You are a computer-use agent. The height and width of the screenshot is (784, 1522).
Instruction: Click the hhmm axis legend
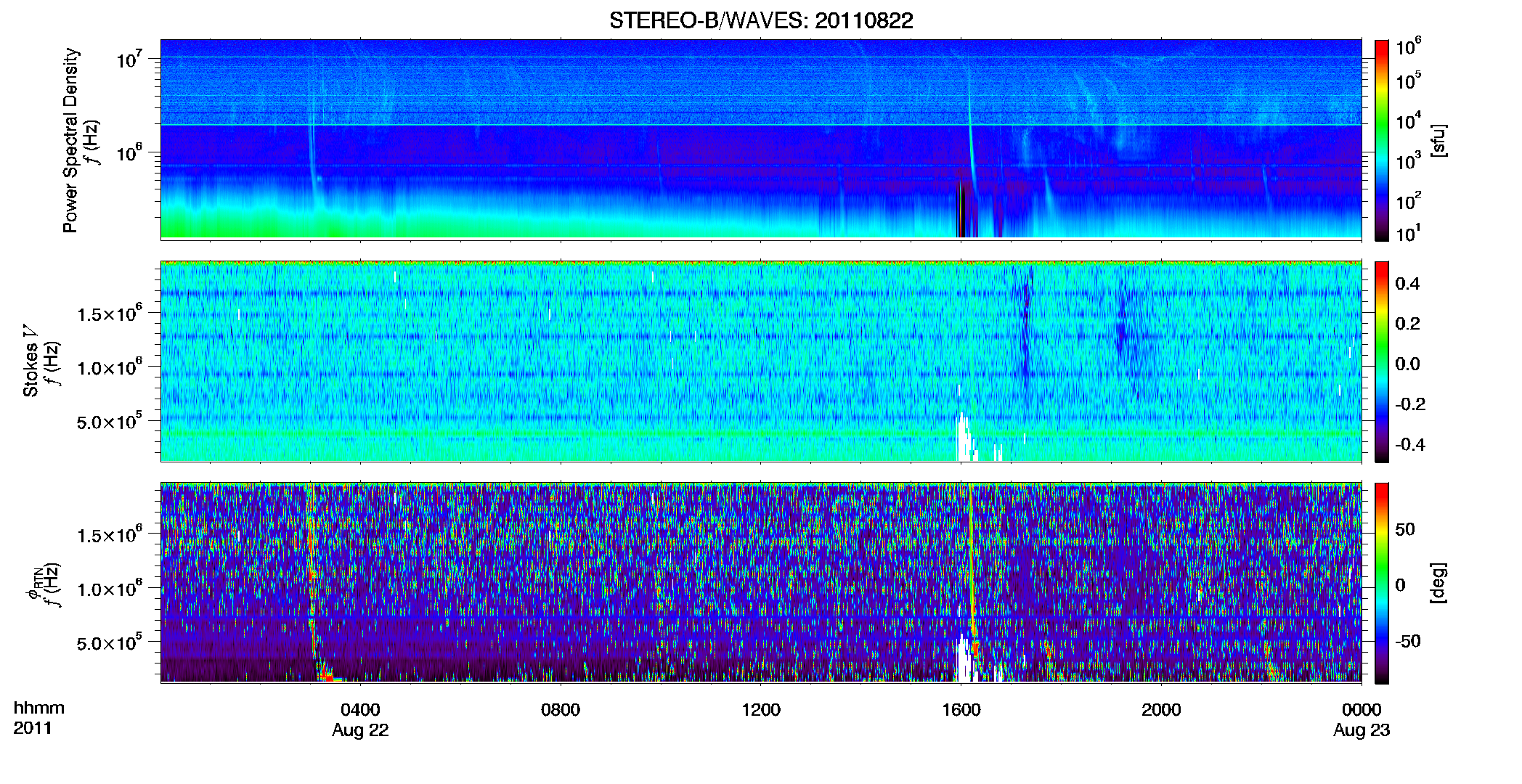(x=39, y=708)
